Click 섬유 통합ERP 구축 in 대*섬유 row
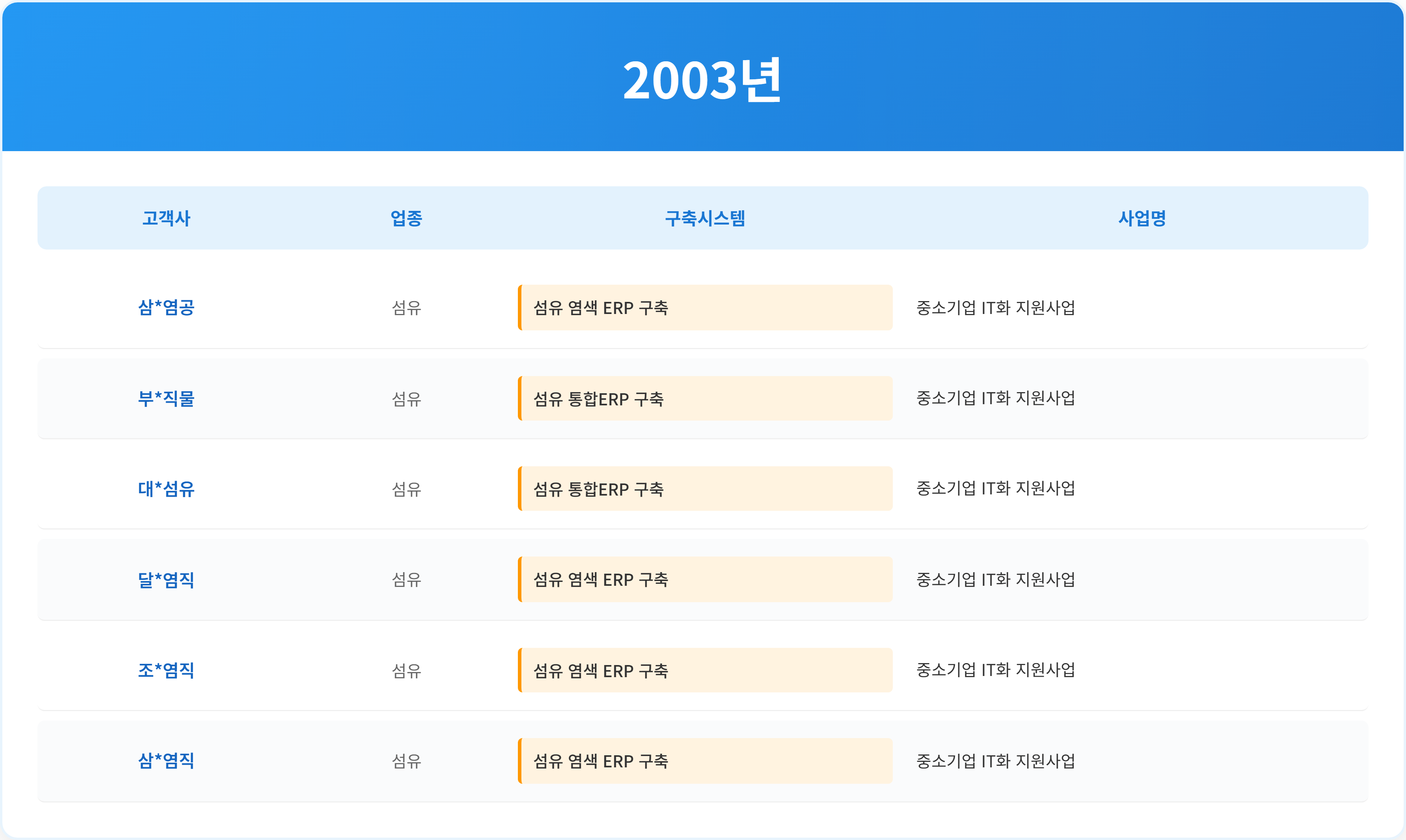This screenshot has width=1406, height=840. coord(705,489)
